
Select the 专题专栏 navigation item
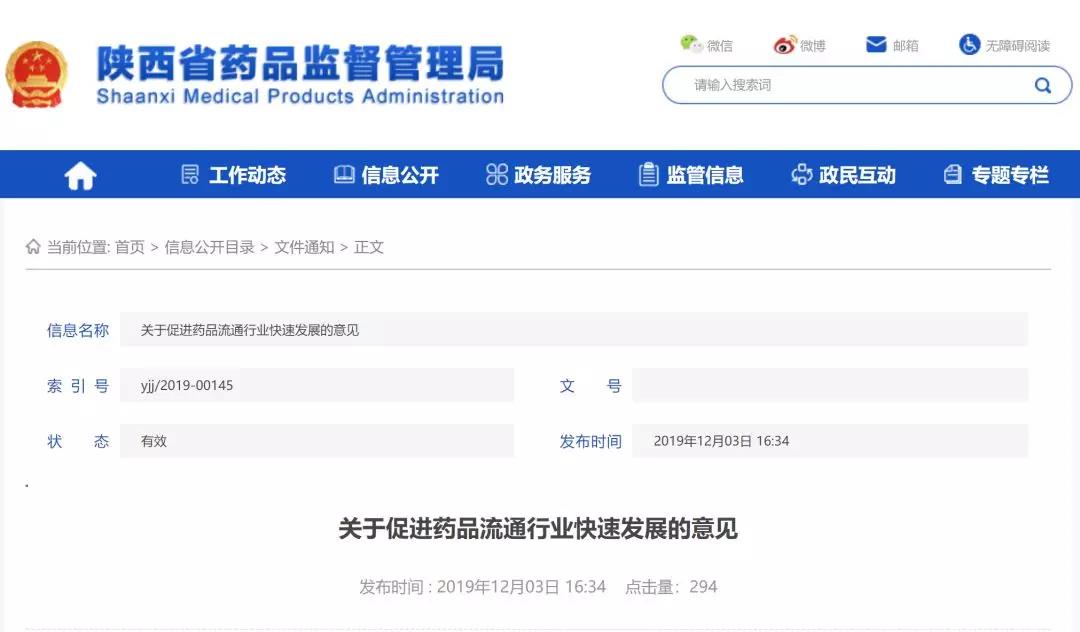[x=996, y=175]
